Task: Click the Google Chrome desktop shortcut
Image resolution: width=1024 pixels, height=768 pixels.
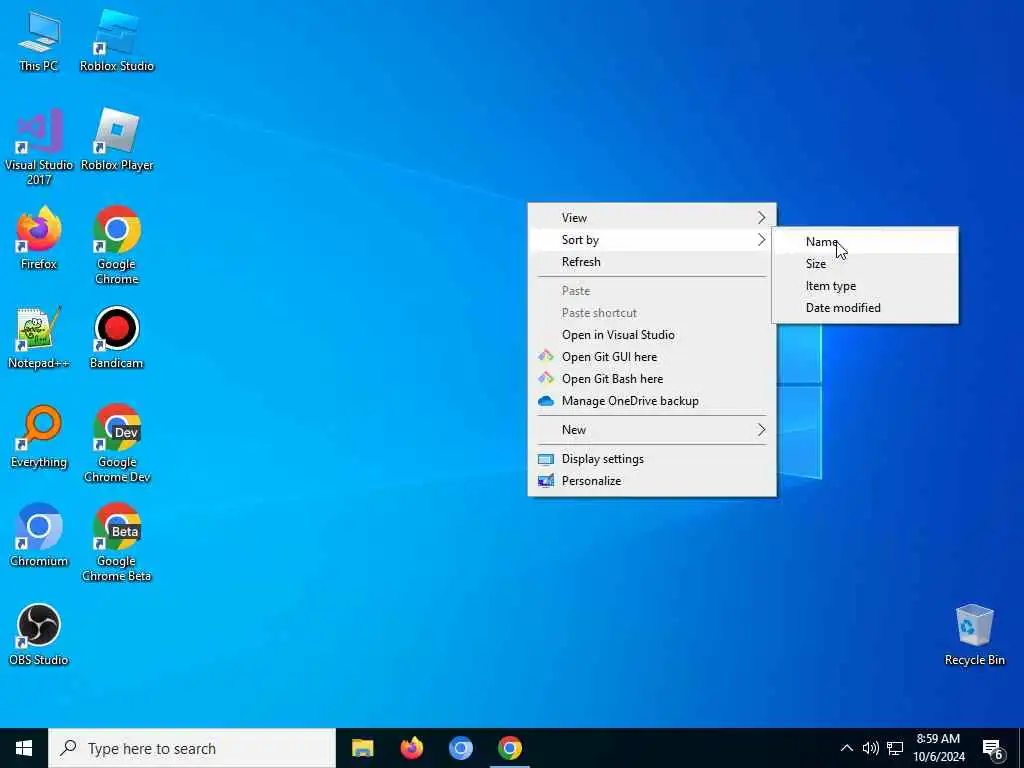Action: [117, 246]
